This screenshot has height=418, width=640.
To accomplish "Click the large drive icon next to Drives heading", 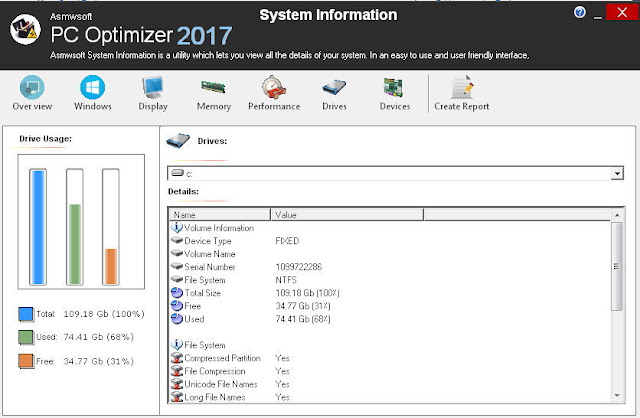I will tap(178, 141).
